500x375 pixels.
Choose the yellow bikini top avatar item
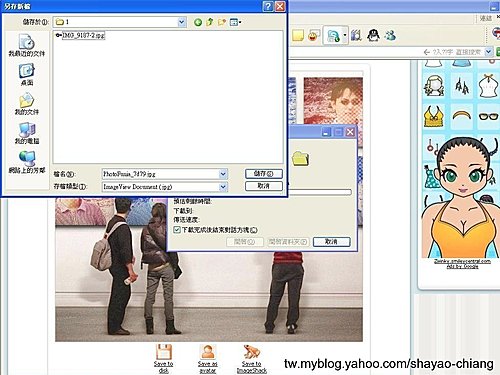pyautogui.click(x=433, y=116)
